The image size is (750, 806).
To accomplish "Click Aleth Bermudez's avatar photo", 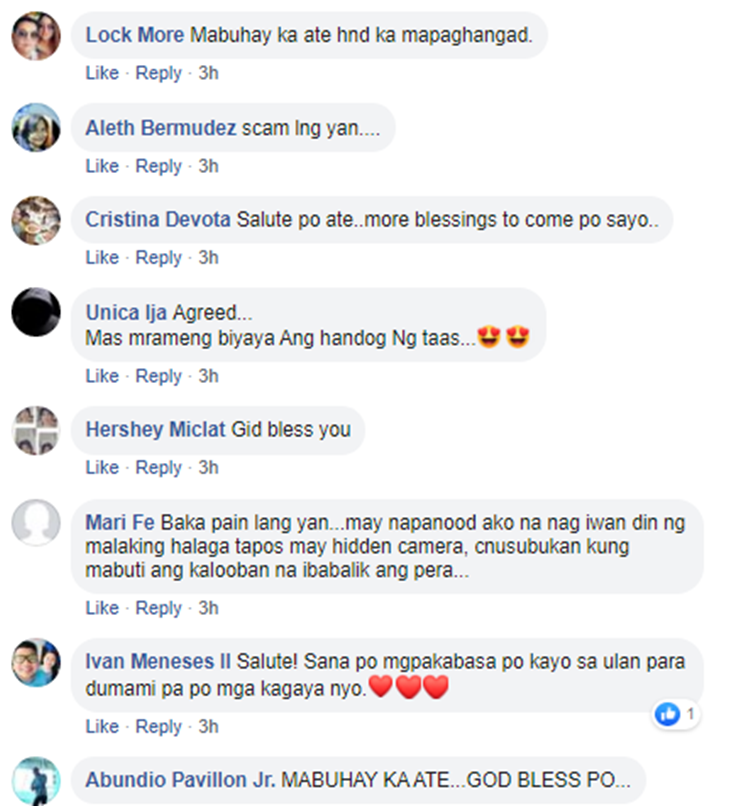I will click(36, 127).
